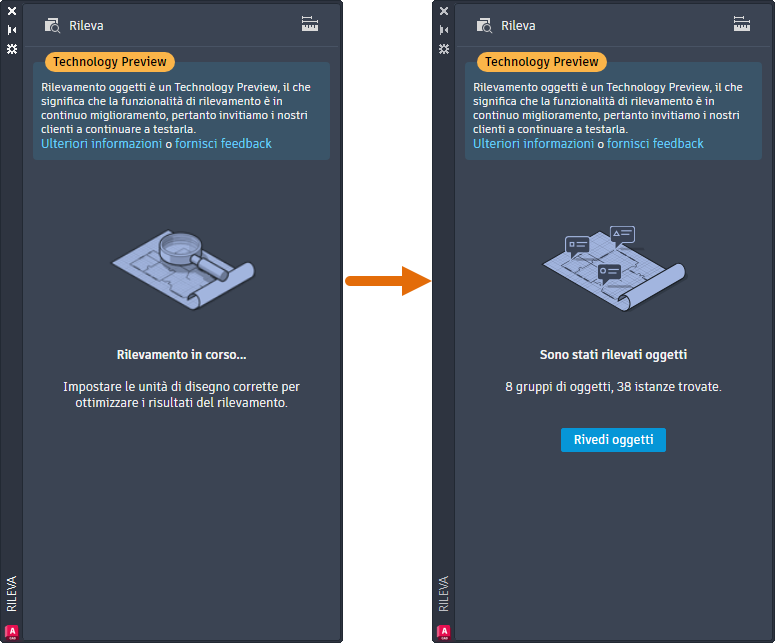Open the drawing units ruler icon in the right panel
The image size is (775, 643).
pos(742,24)
